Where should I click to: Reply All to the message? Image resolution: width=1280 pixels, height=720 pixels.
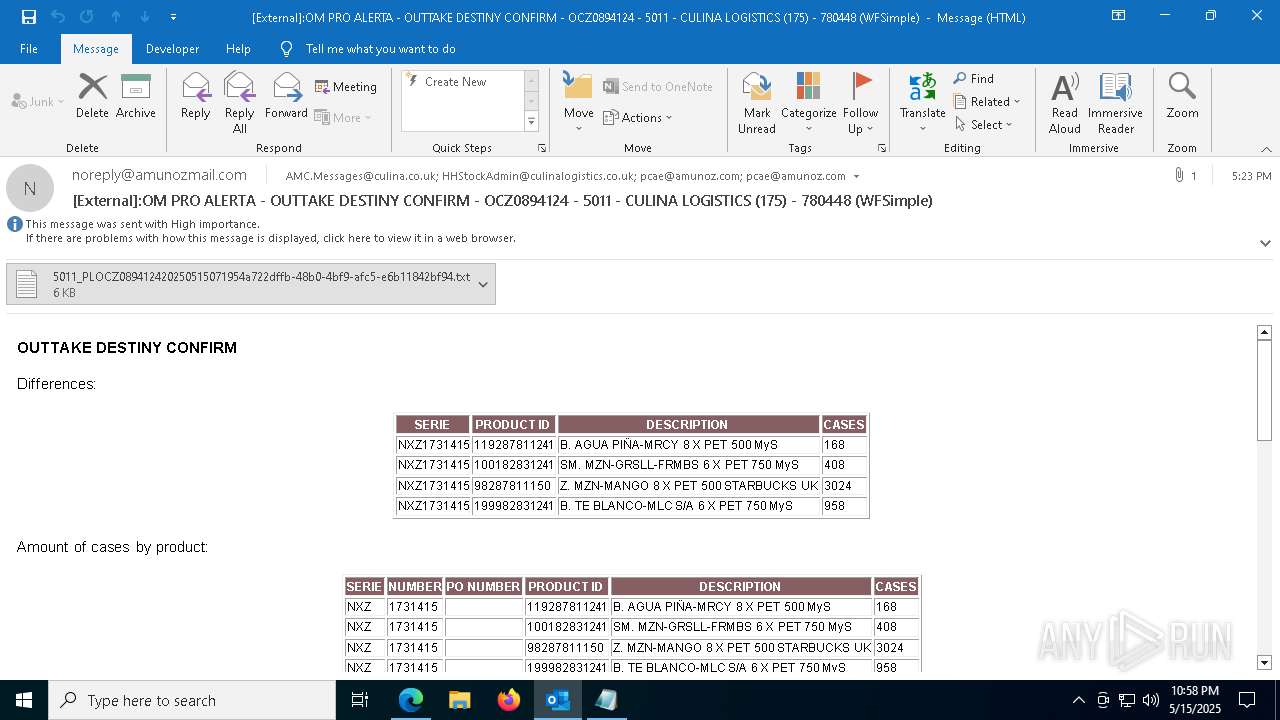pyautogui.click(x=240, y=103)
